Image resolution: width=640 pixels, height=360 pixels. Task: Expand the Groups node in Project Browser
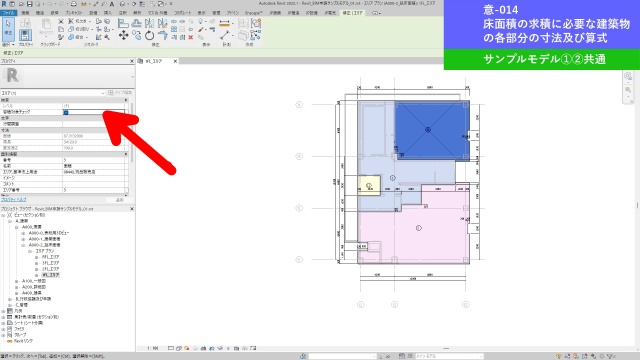(3, 335)
